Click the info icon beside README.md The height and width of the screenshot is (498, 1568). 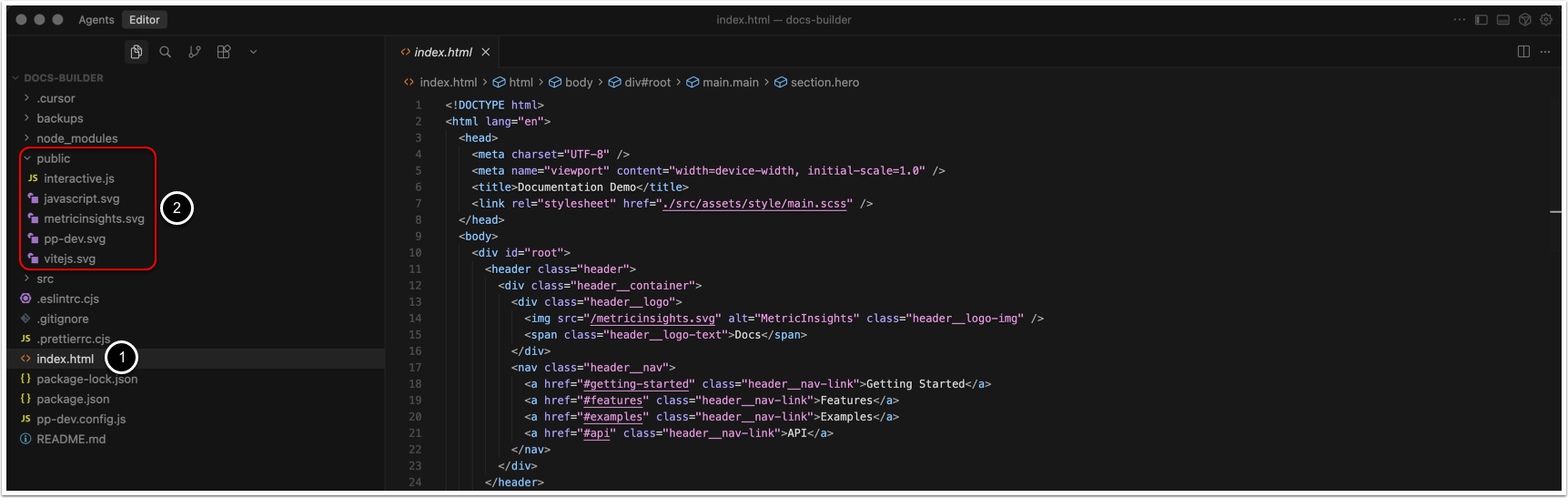click(25, 439)
